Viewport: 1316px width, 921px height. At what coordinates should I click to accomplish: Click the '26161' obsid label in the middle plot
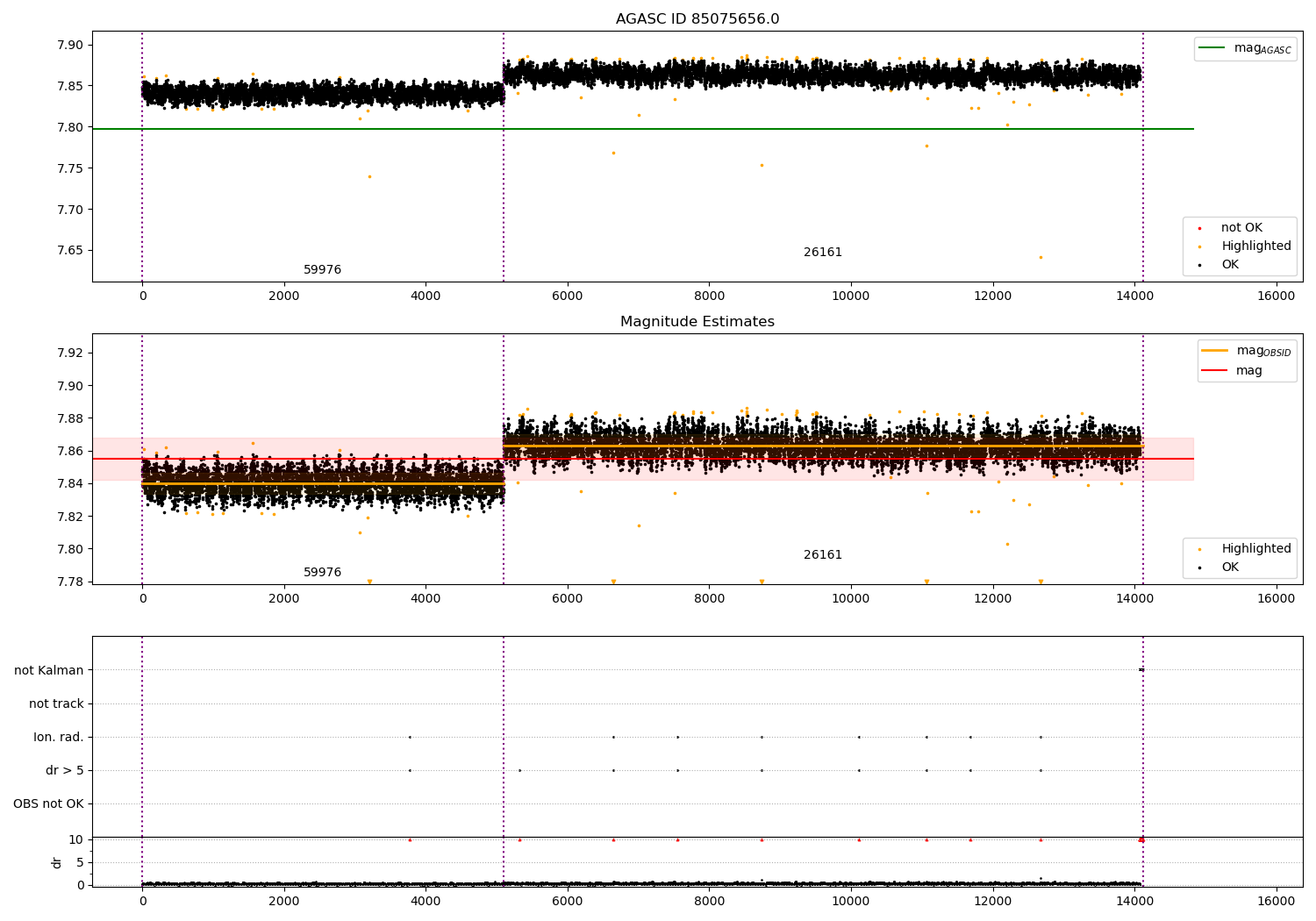pos(823,555)
